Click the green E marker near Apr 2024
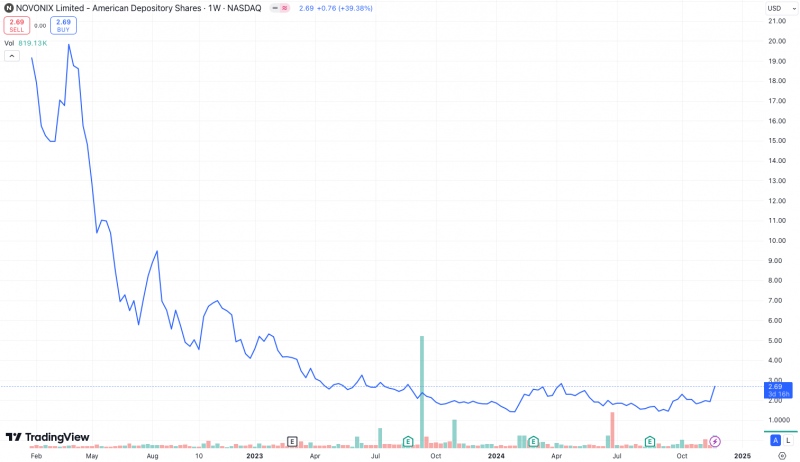Screen dimensions: 800x462 pyautogui.click(x=533, y=442)
